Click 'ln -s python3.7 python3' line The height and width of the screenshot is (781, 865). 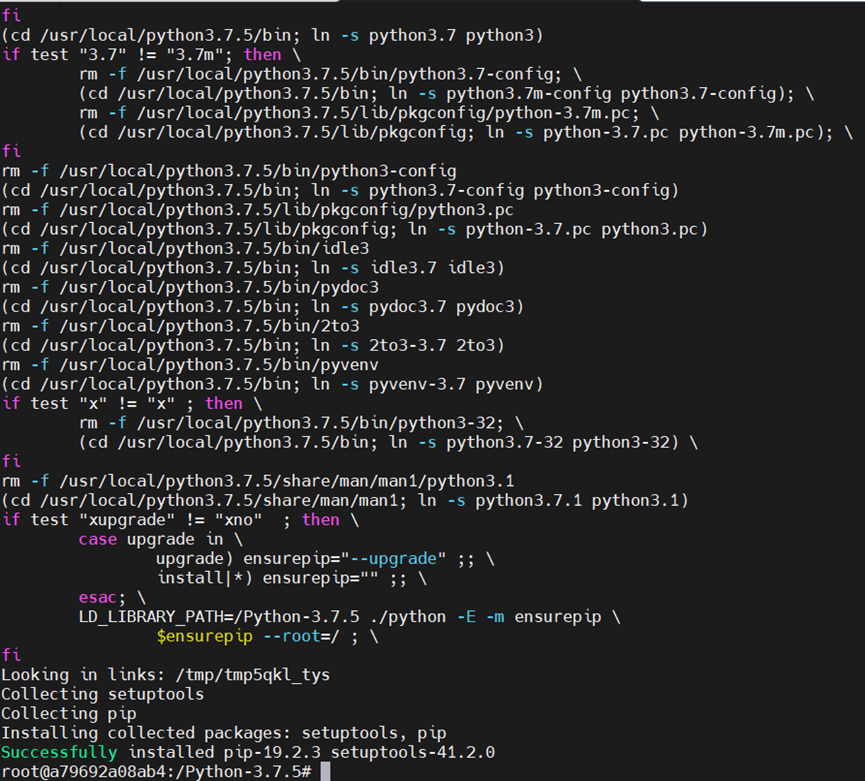273,36
